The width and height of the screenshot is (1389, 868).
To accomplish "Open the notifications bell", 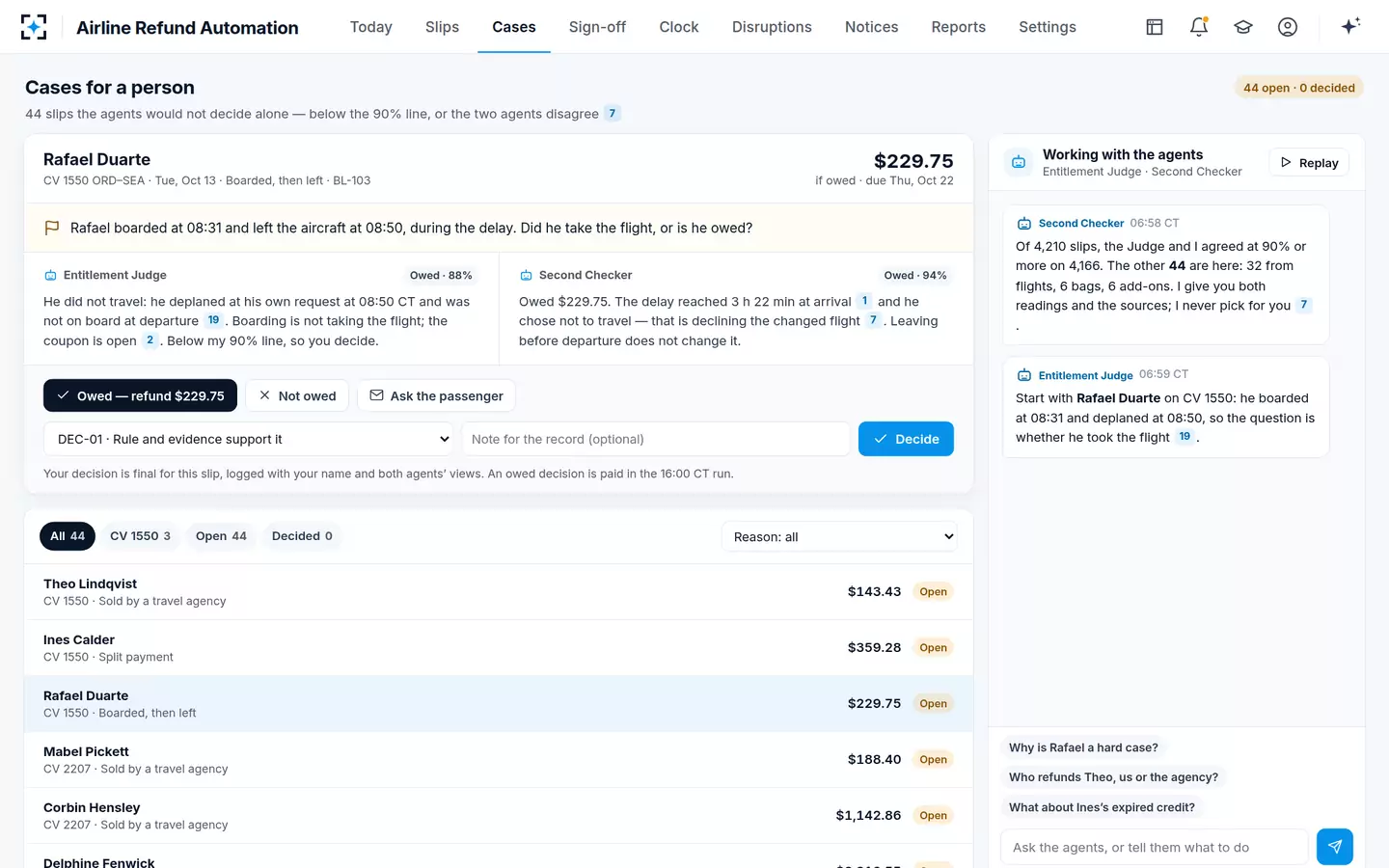I will 1199,27.
